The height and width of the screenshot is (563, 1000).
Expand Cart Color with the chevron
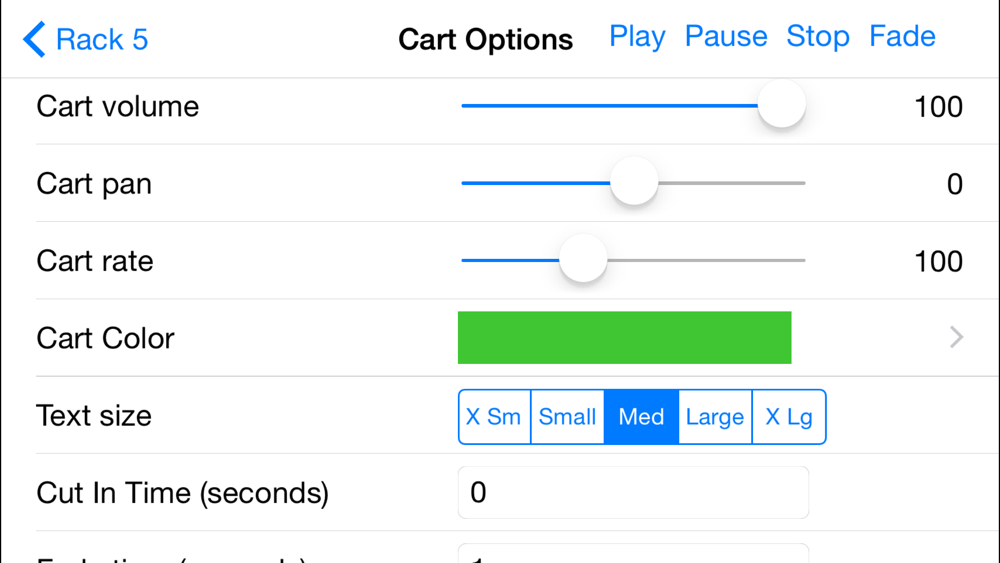click(x=956, y=338)
